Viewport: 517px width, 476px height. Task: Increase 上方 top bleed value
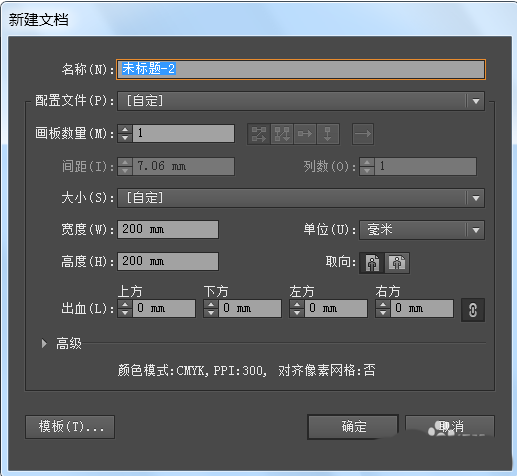(x=125, y=304)
